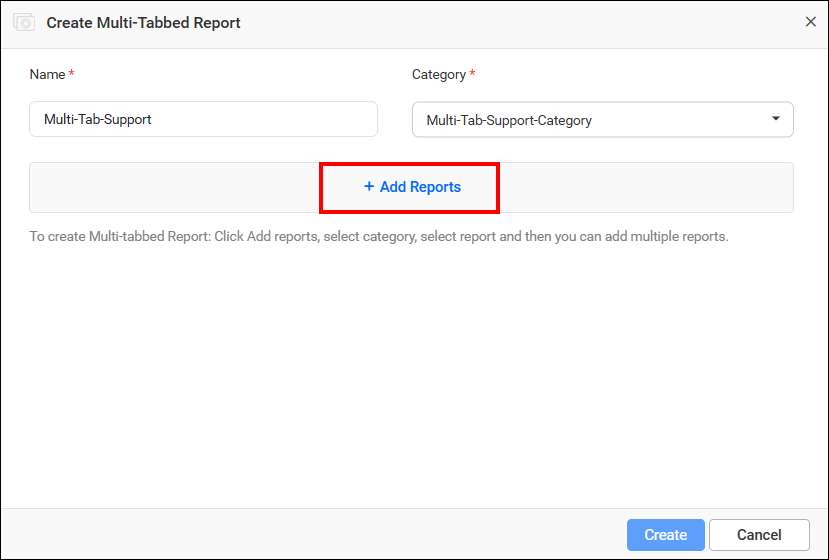Screen dimensions: 829x560
Task: Click the Category label
Action: coord(439,75)
